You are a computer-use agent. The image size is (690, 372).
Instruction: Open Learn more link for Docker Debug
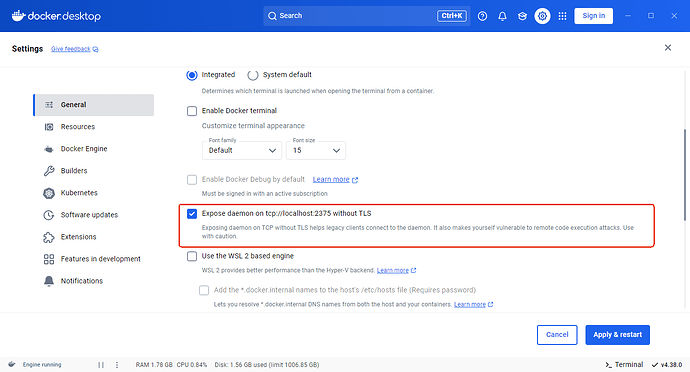[x=331, y=180]
